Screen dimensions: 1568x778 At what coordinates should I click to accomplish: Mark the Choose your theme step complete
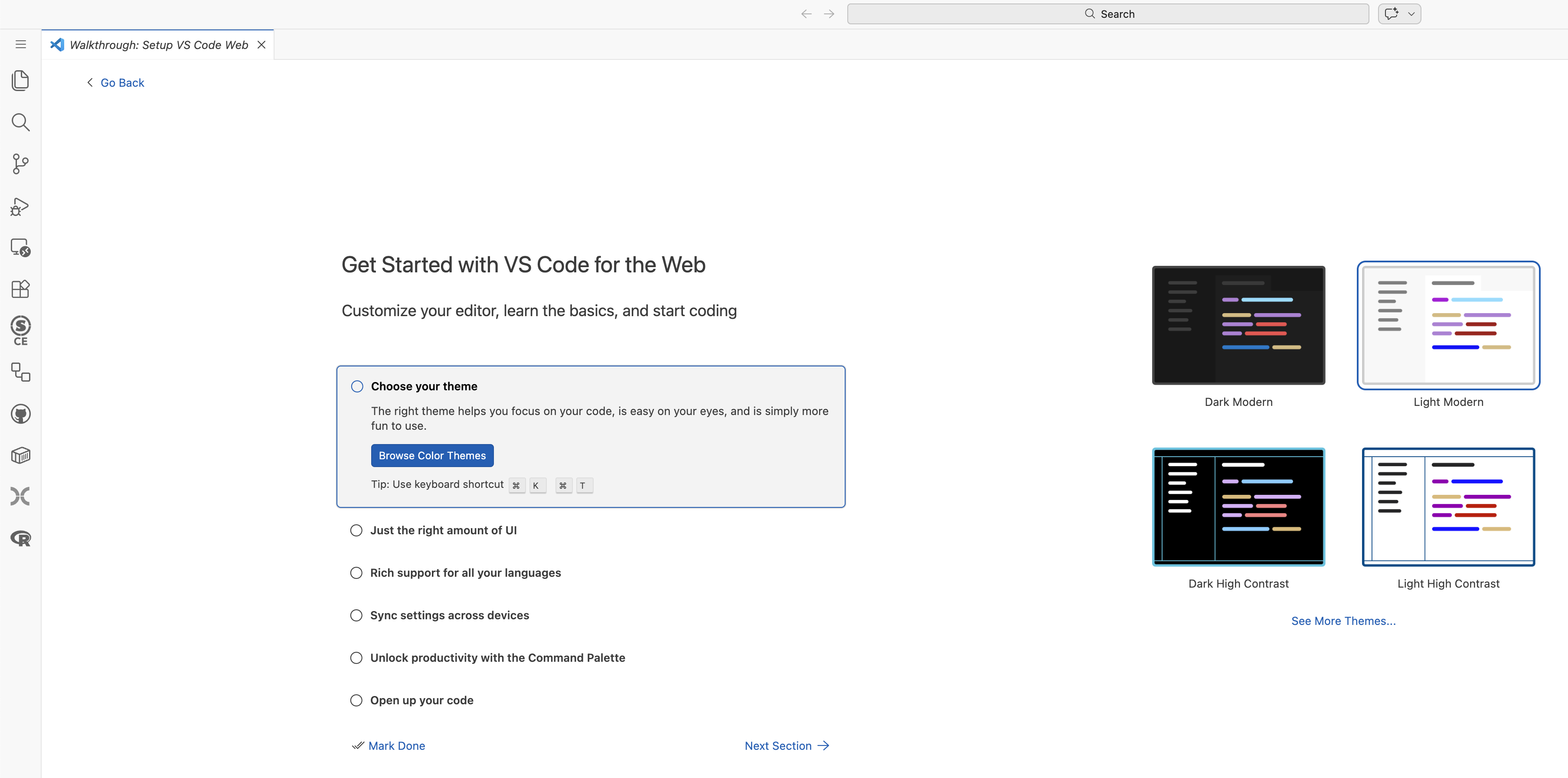click(x=357, y=386)
